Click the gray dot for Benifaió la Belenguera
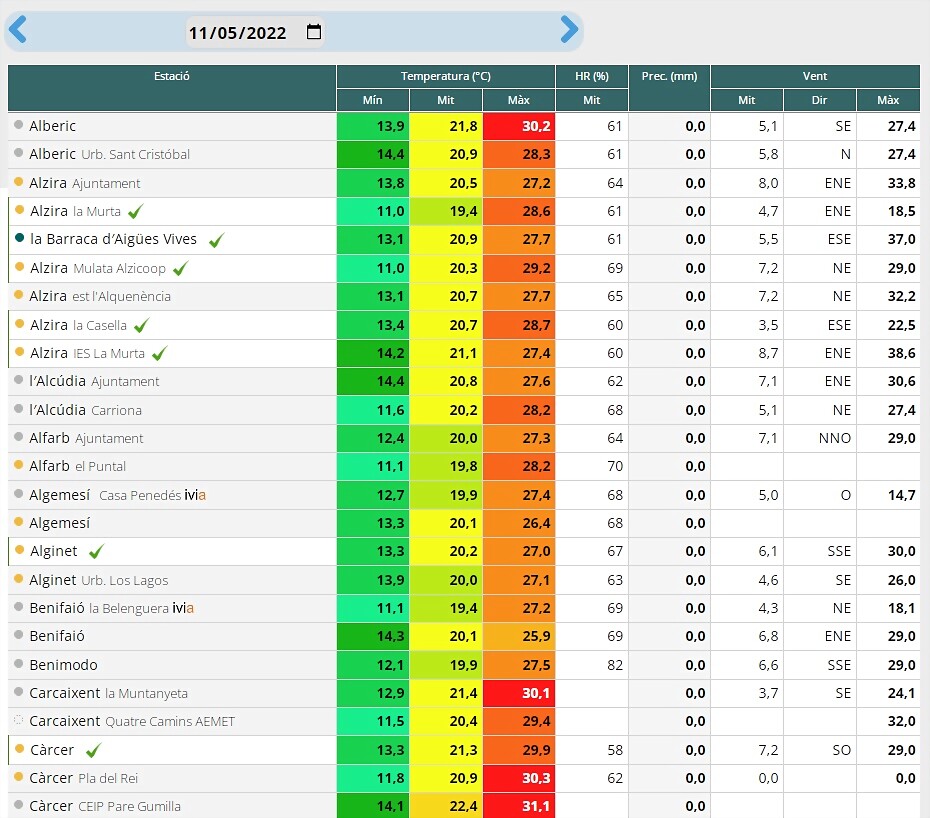930x818 pixels. (18, 607)
